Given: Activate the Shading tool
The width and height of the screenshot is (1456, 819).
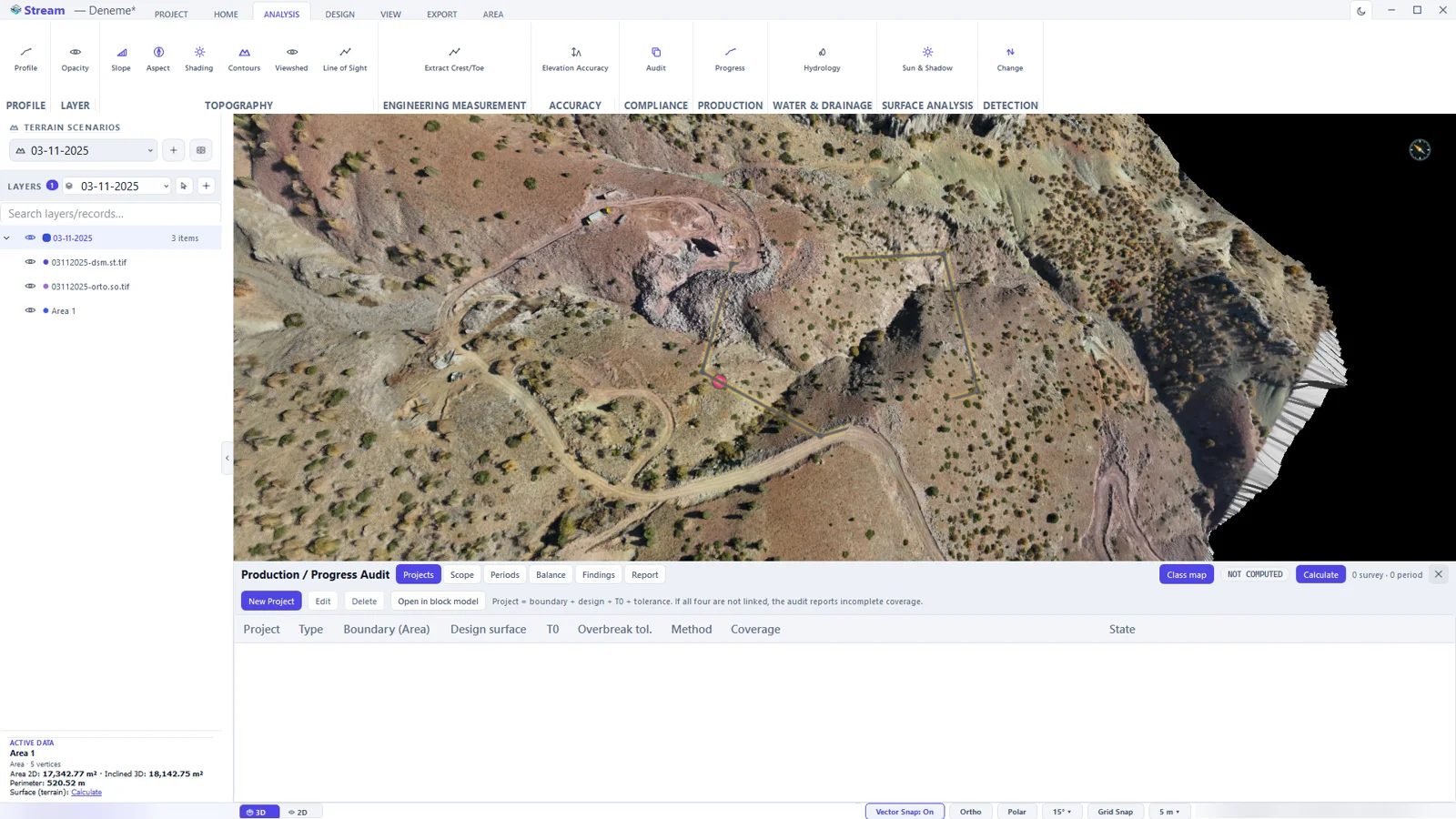Looking at the screenshot, I should (199, 58).
